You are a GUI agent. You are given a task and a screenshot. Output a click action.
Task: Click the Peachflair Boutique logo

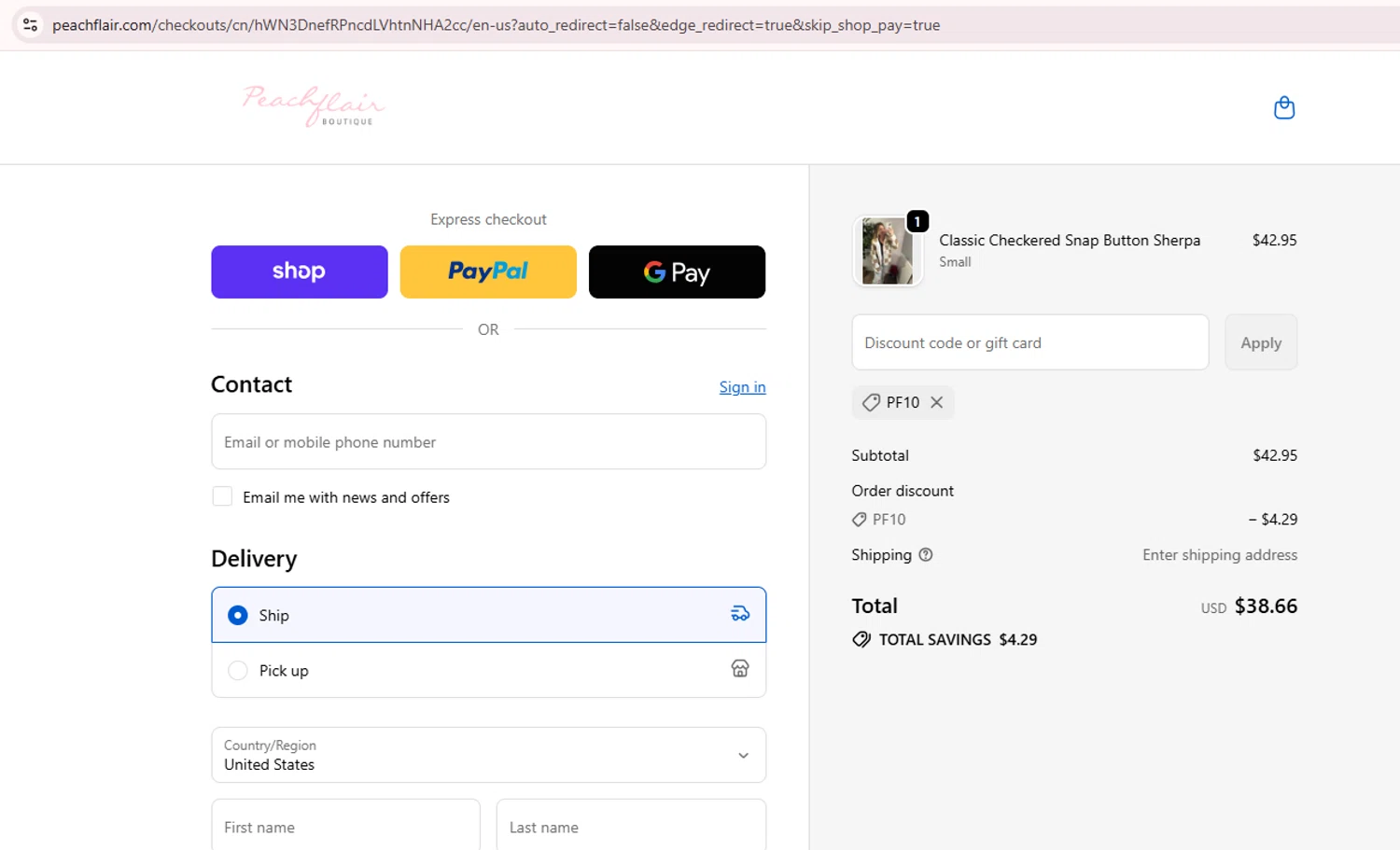pos(314,106)
